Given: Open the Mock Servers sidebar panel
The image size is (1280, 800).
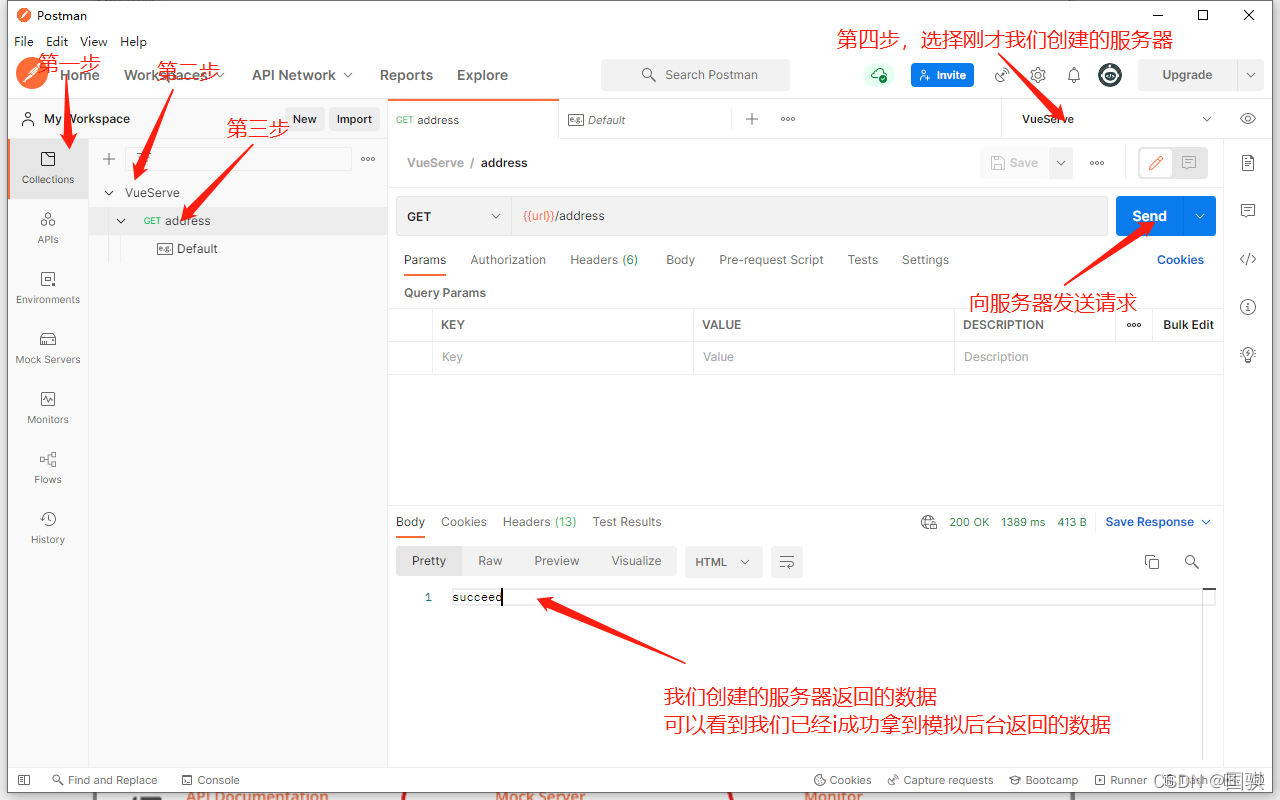Looking at the screenshot, I should click(48, 348).
